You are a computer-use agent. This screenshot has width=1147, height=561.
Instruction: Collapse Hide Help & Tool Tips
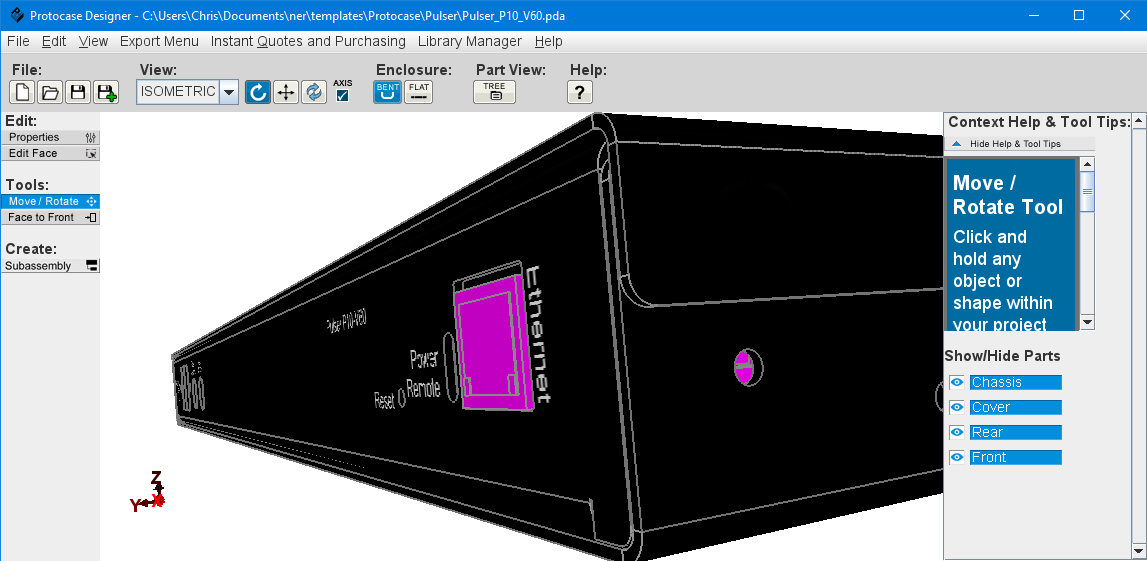click(x=1020, y=144)
